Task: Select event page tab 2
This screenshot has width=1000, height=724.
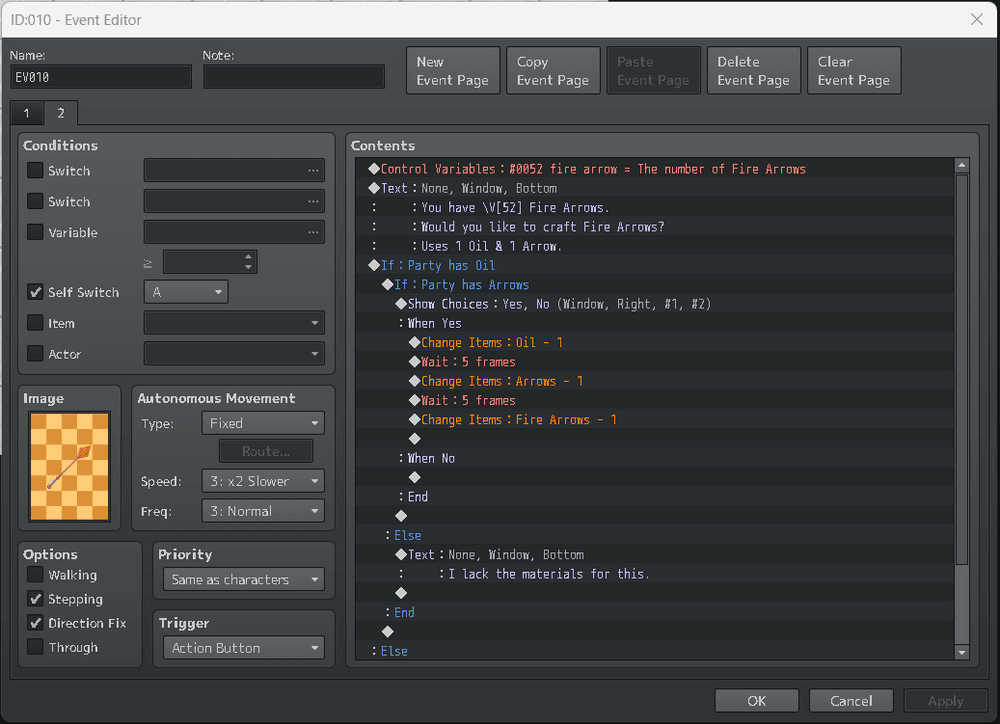Action: (60, 113)
